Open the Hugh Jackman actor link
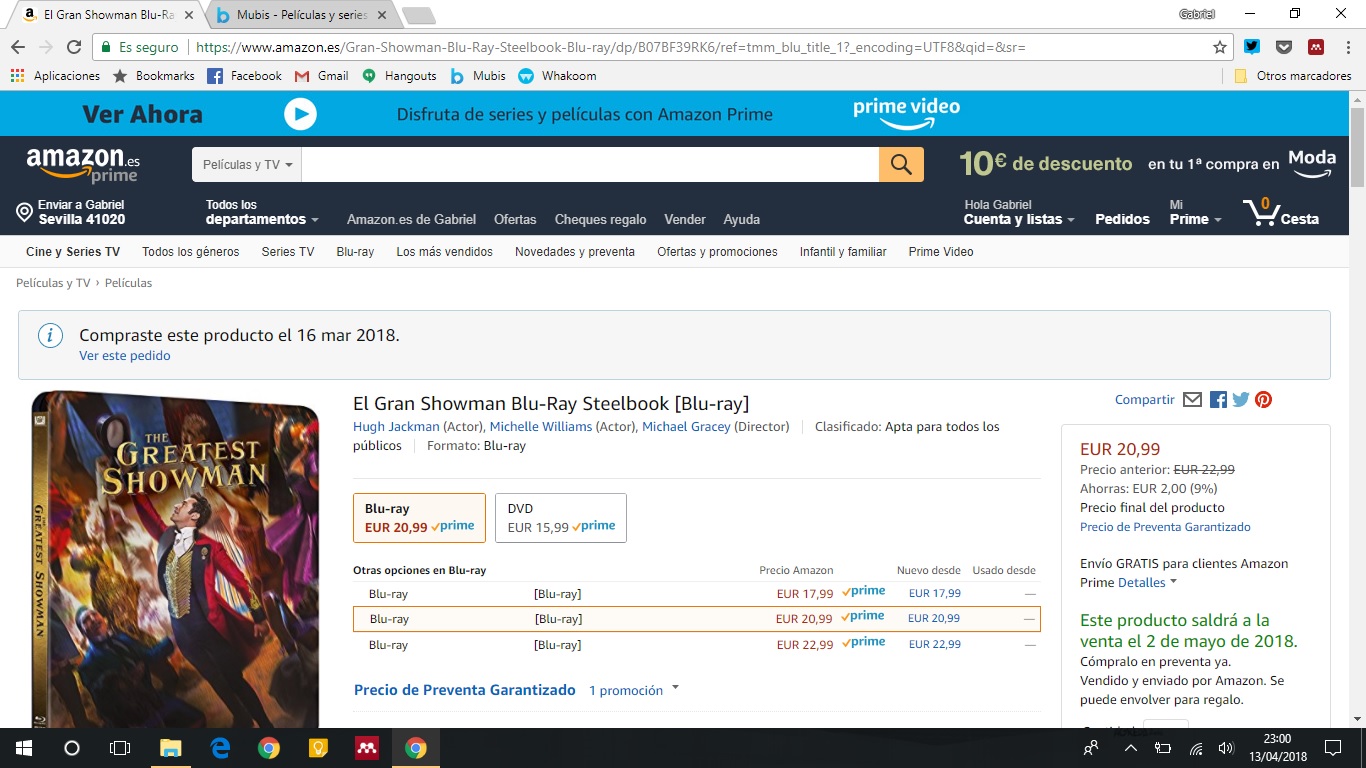 tap(396, 427)
